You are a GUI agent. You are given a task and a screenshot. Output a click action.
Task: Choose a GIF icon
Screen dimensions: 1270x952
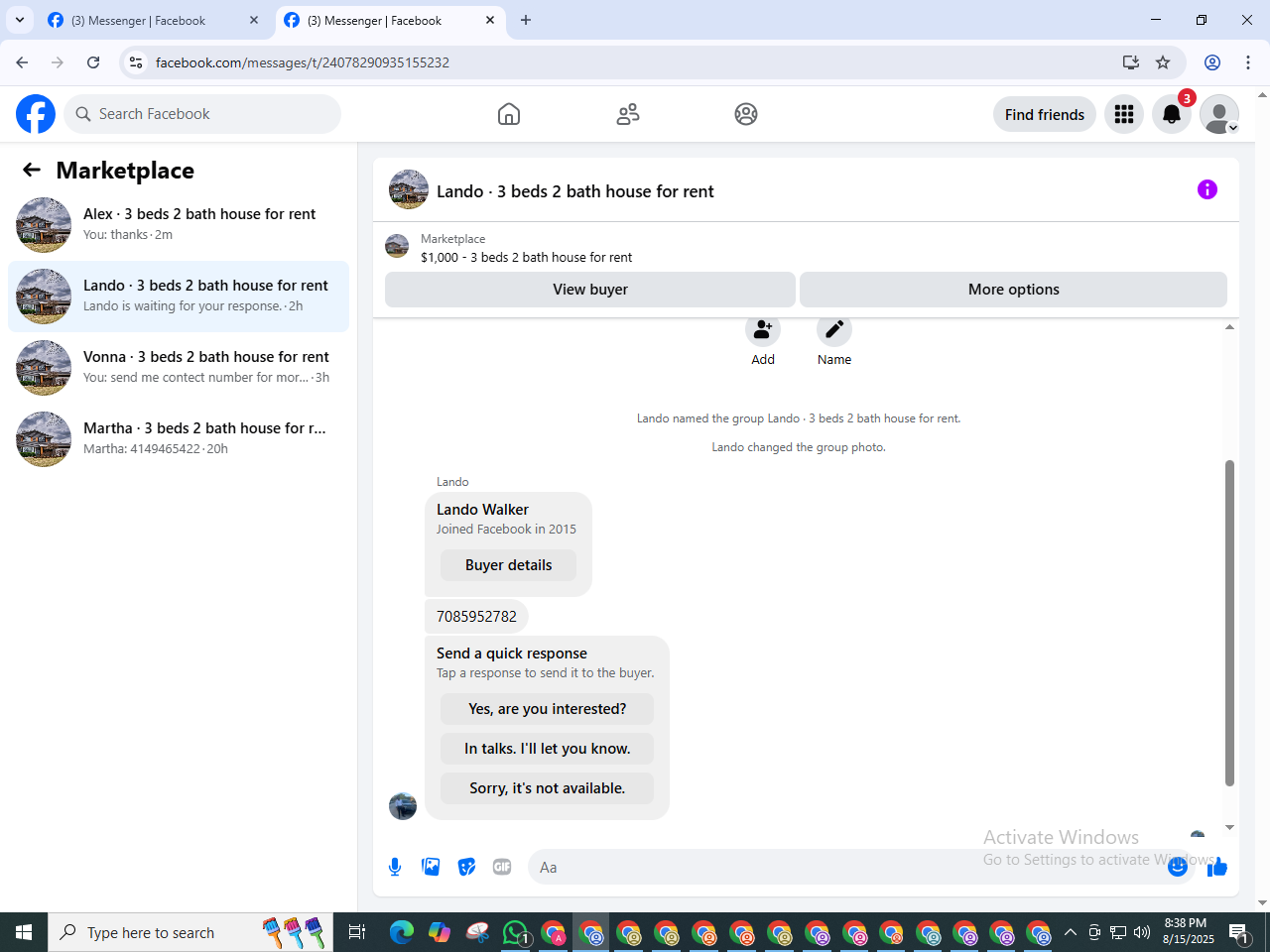(502, 867)
